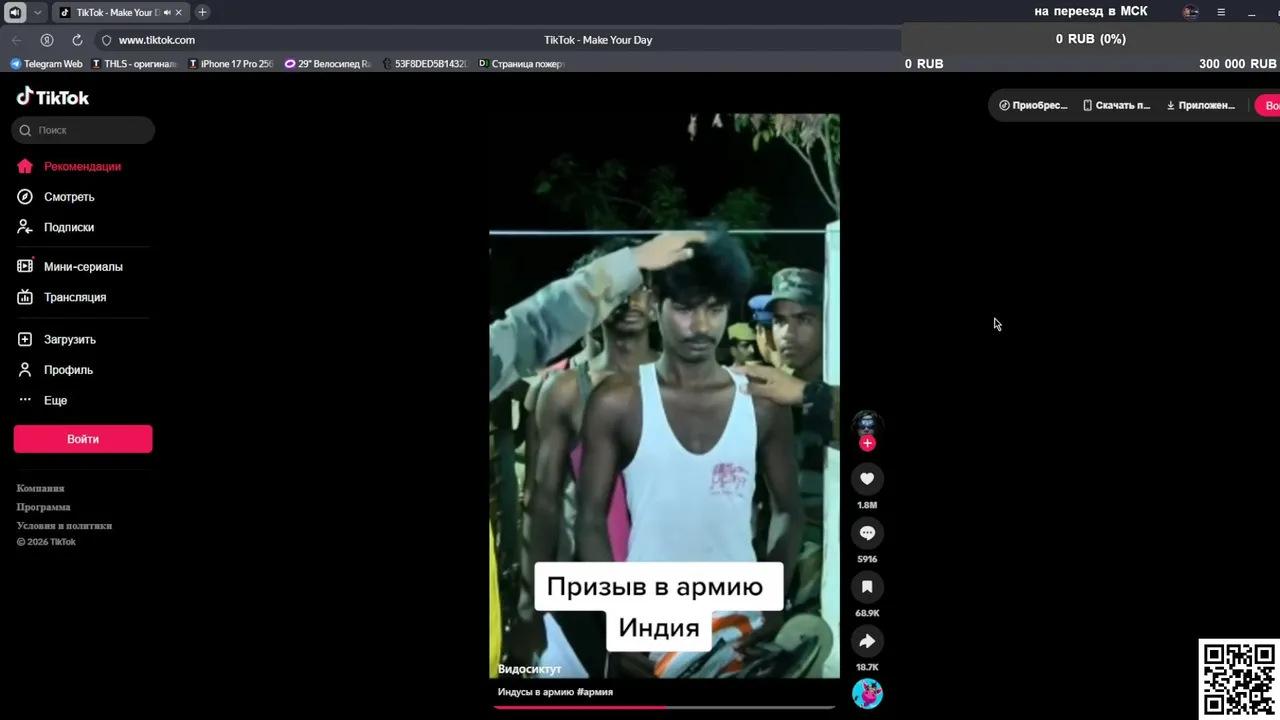This screenshot has width=1280, height=720.
Task: Click the 18.7K shares count
Action: [867, 667]
